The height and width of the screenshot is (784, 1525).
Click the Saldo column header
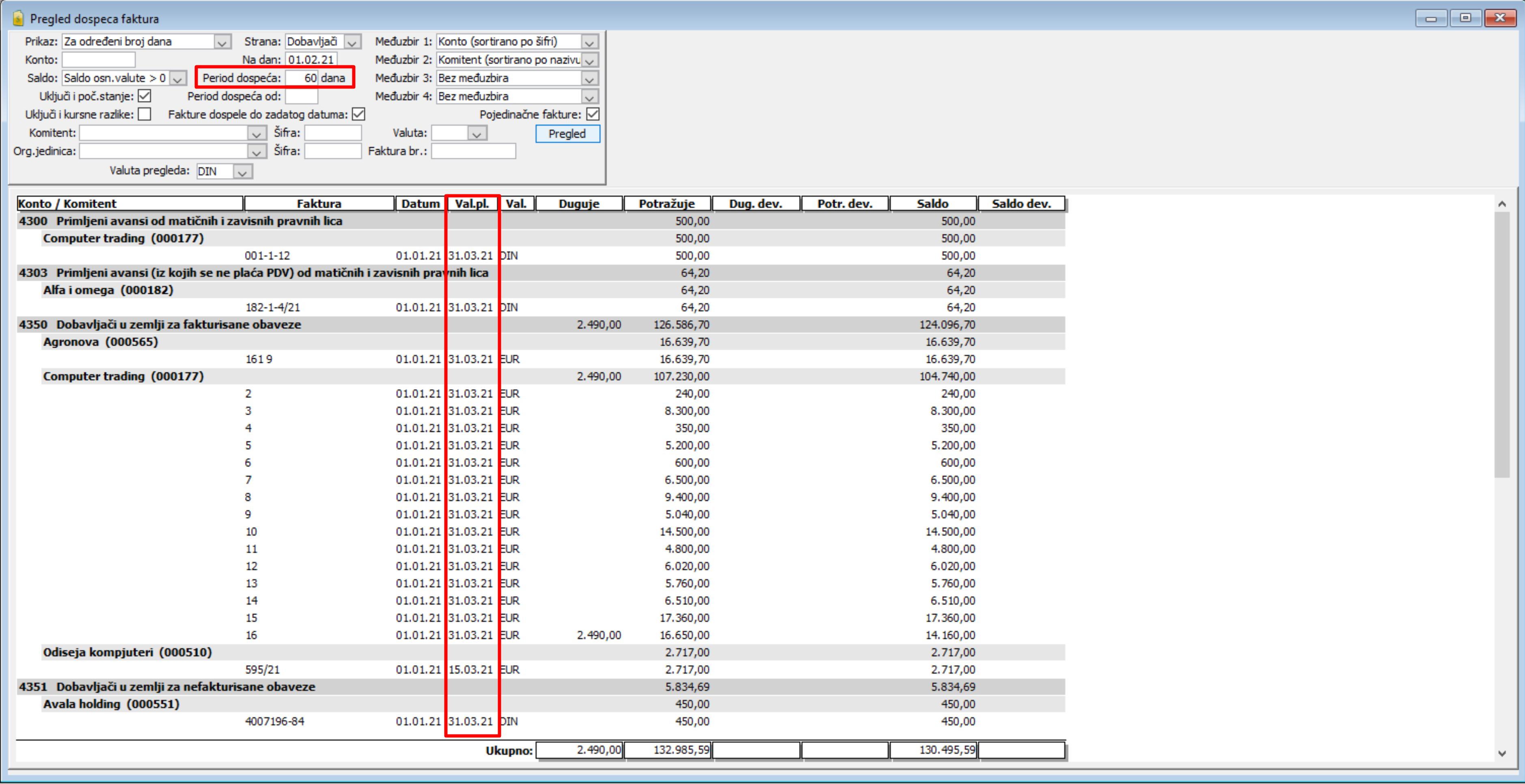point(932,204)
